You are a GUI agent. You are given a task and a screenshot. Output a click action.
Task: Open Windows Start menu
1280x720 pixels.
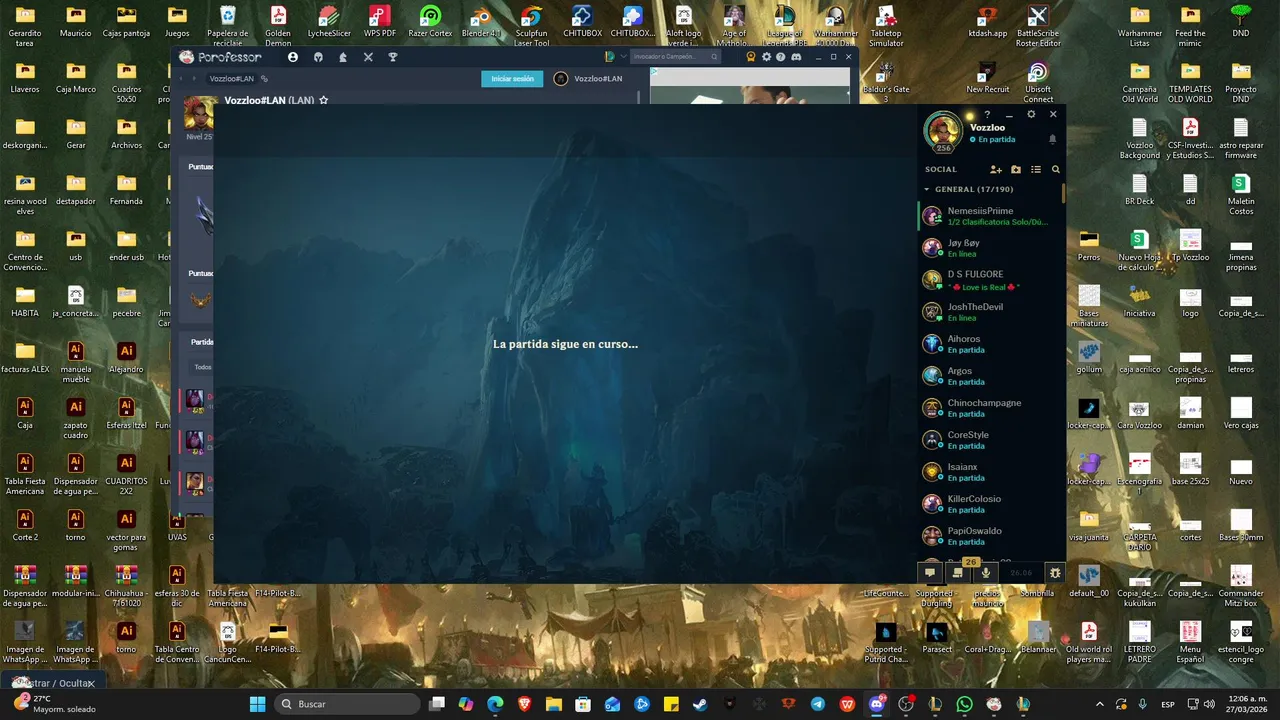click(257, 704)
